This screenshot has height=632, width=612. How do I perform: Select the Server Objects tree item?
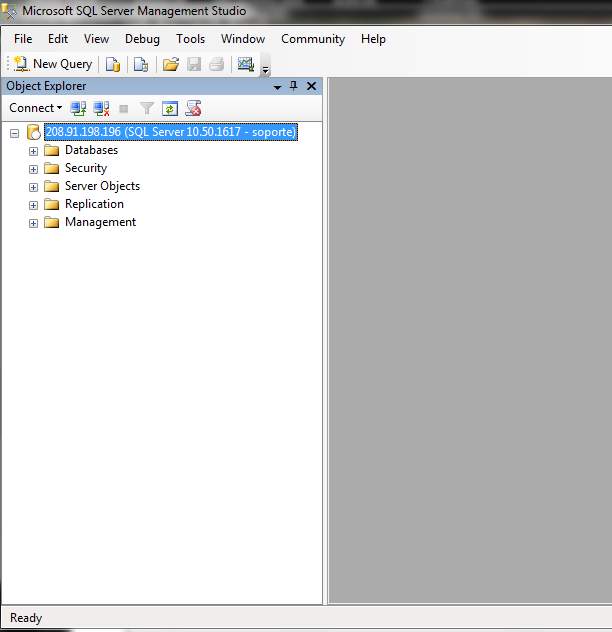click(102, 186)
